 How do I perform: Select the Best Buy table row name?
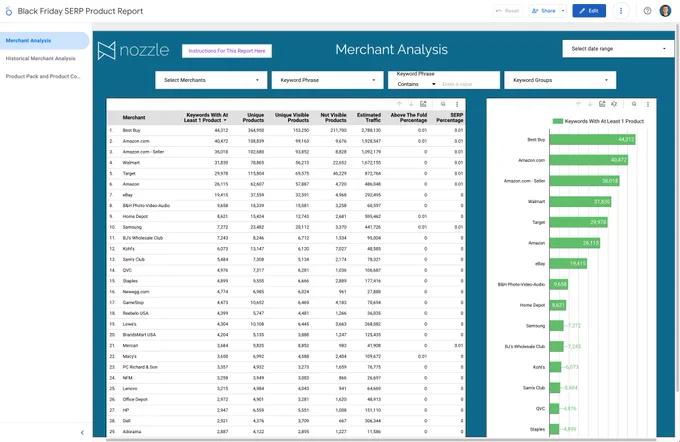click(x=131, y=130)
